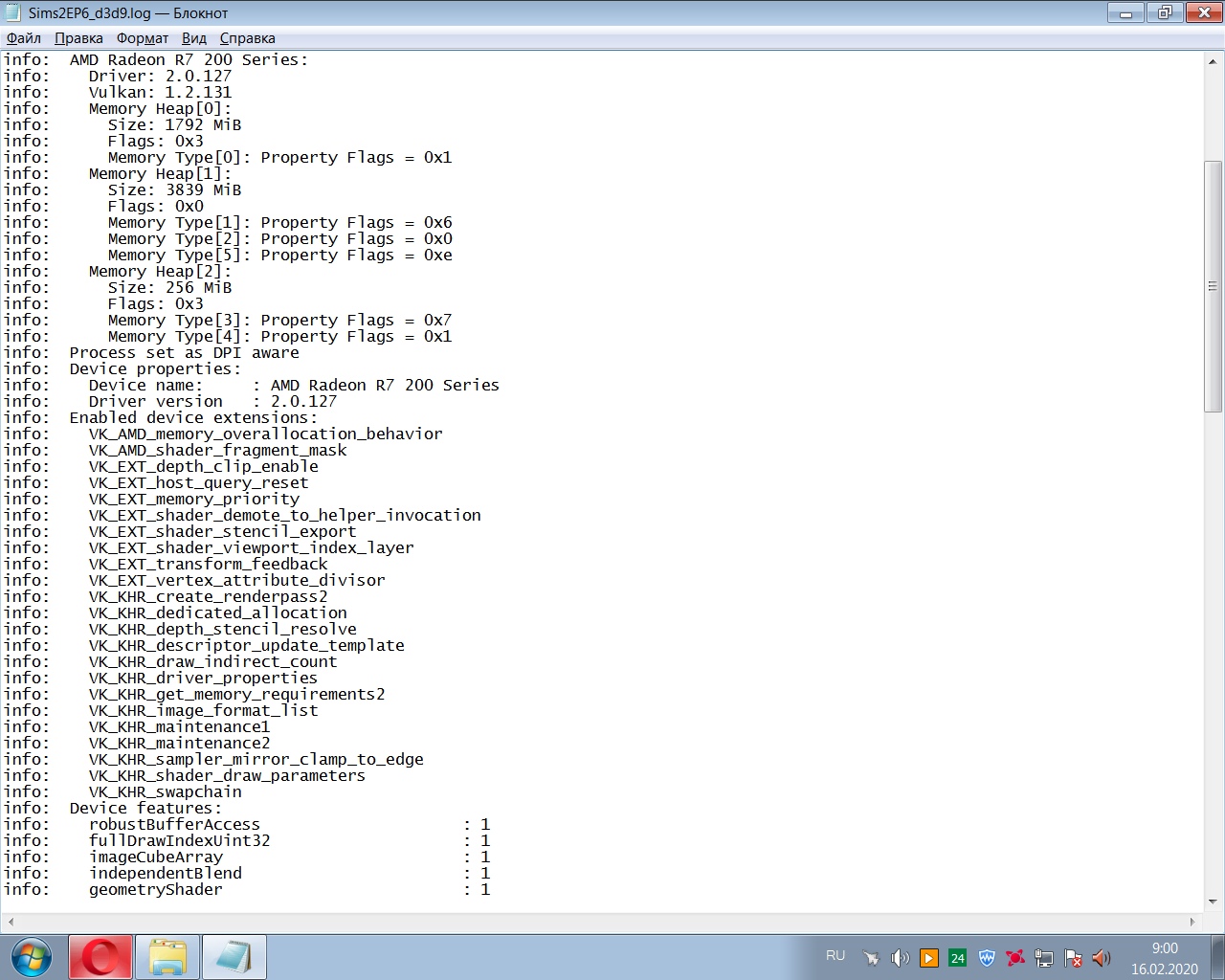Open the Windows Start menu orb

click(32, 957)
